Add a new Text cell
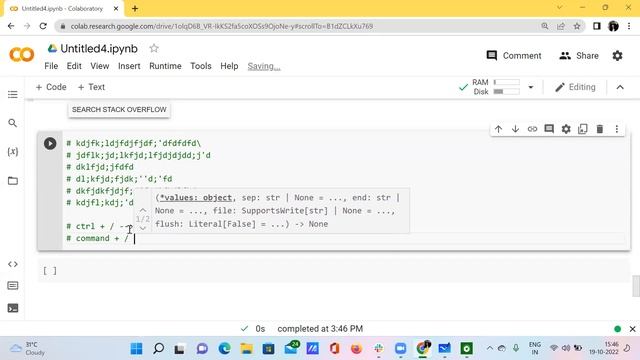The height and width of the screenshot is (360, 640). pos(91,87)
